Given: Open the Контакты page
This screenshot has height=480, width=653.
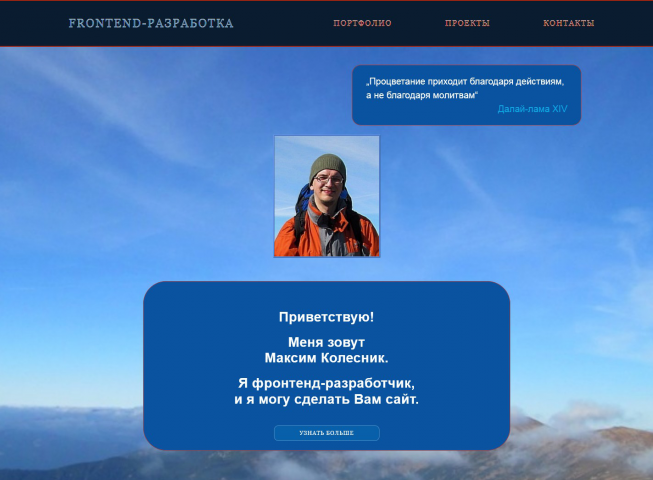Looking at the screenshot, I should point(568,23).
